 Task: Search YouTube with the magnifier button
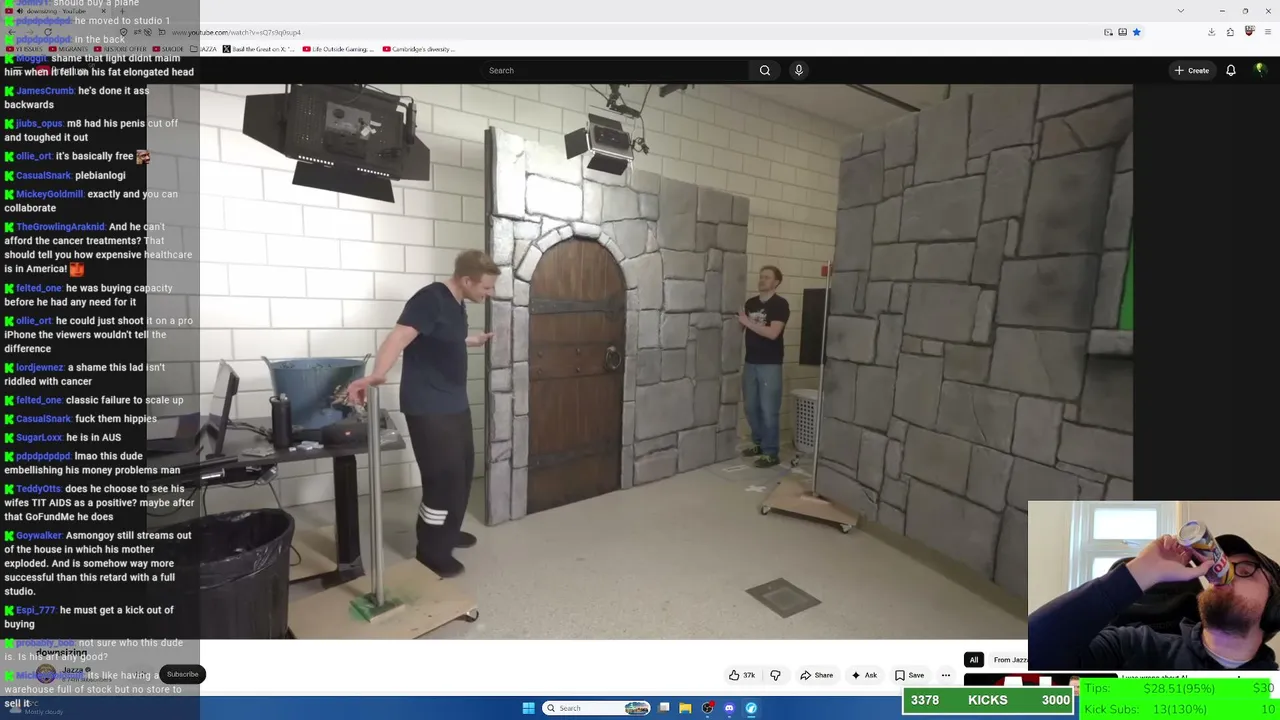tap(765, 70)
